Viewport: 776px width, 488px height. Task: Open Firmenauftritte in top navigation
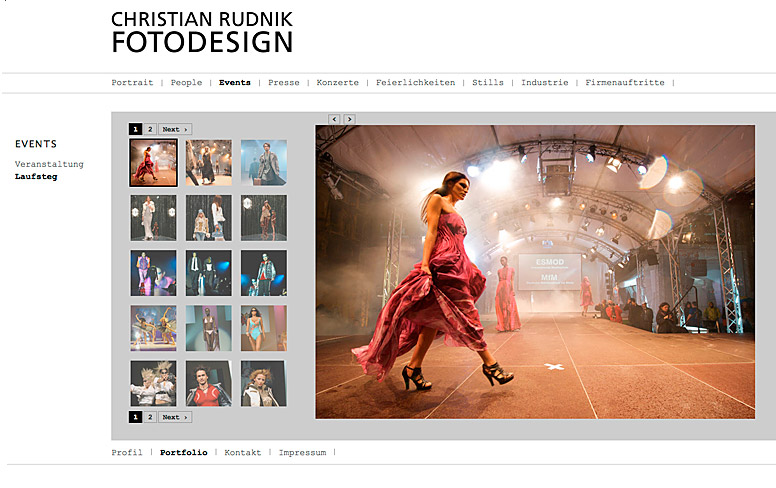(625, 83)
